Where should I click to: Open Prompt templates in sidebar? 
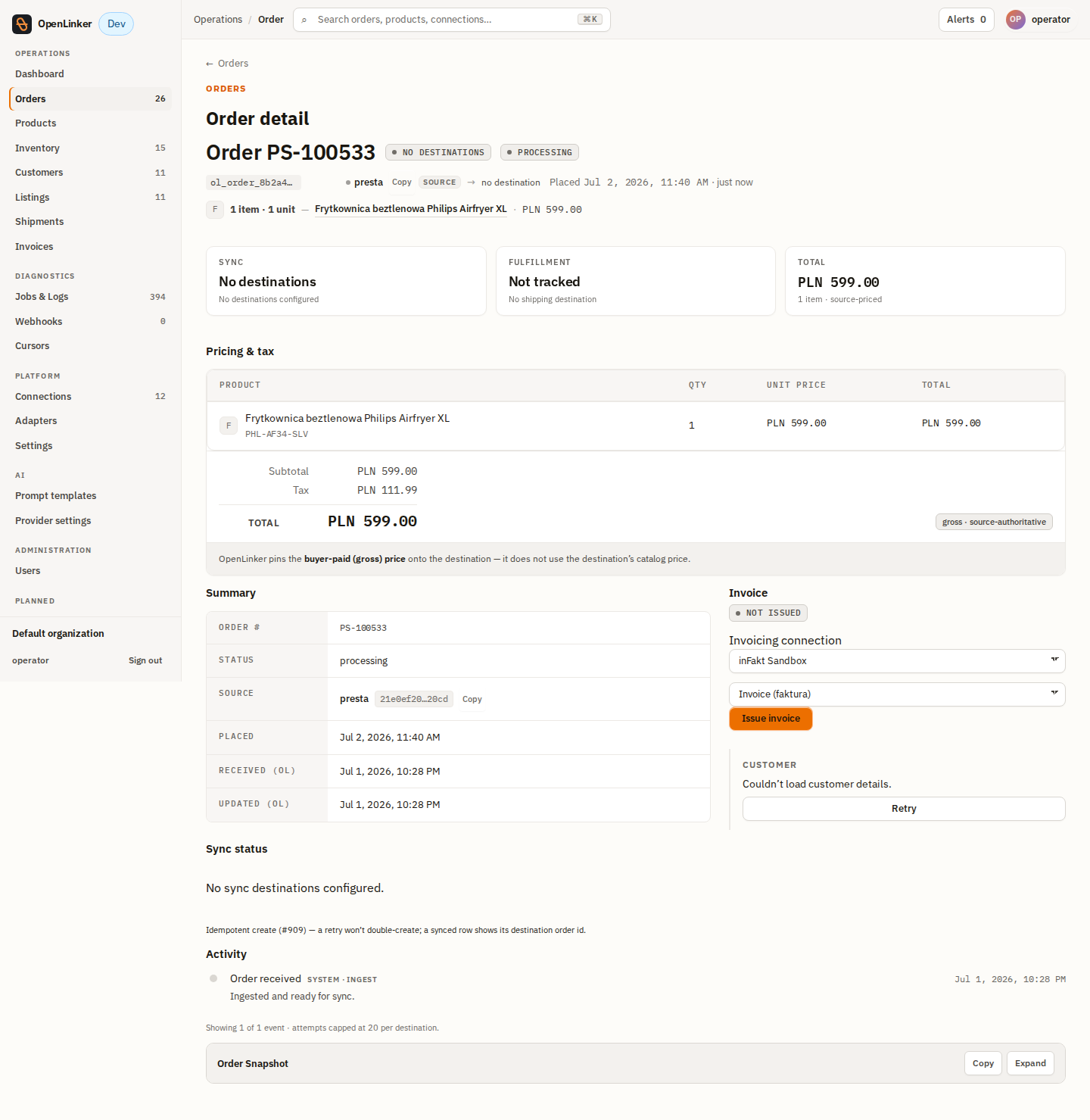(90, 496)
